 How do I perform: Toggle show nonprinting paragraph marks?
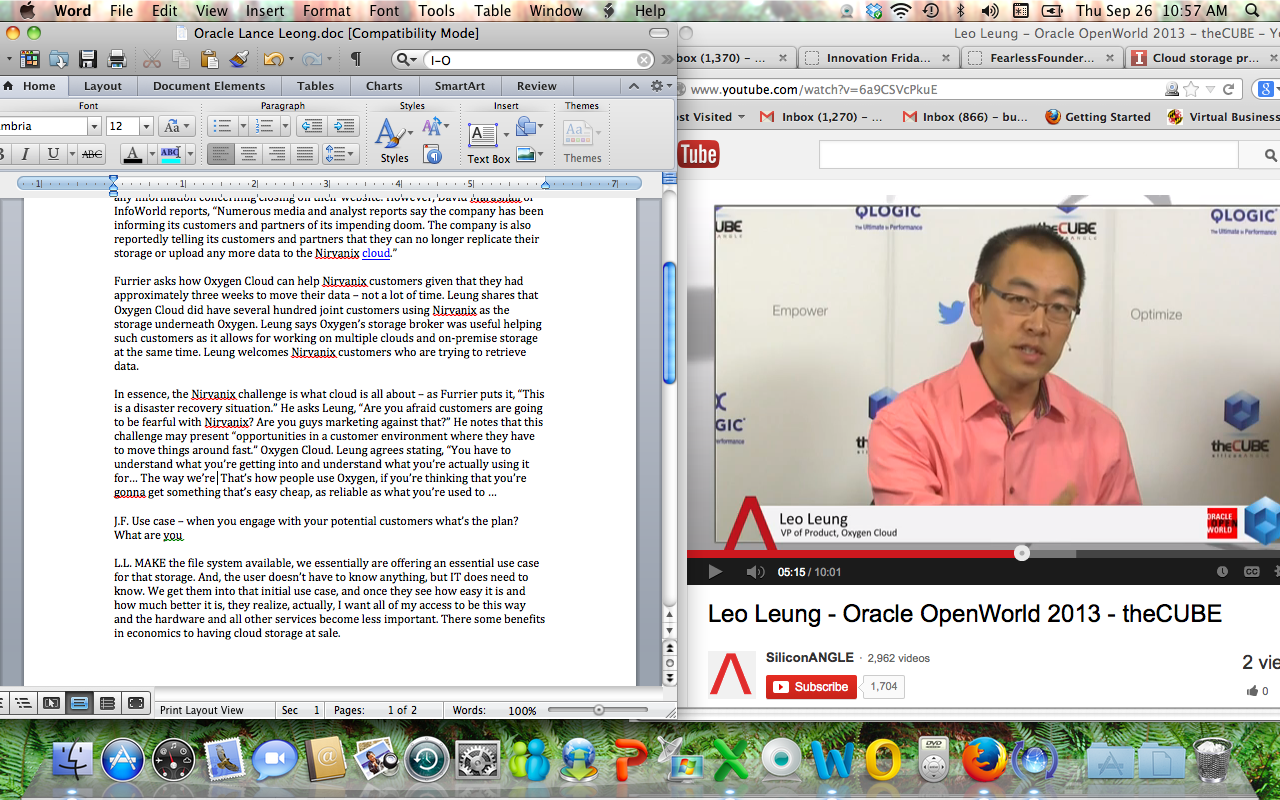tap(355, 59)
